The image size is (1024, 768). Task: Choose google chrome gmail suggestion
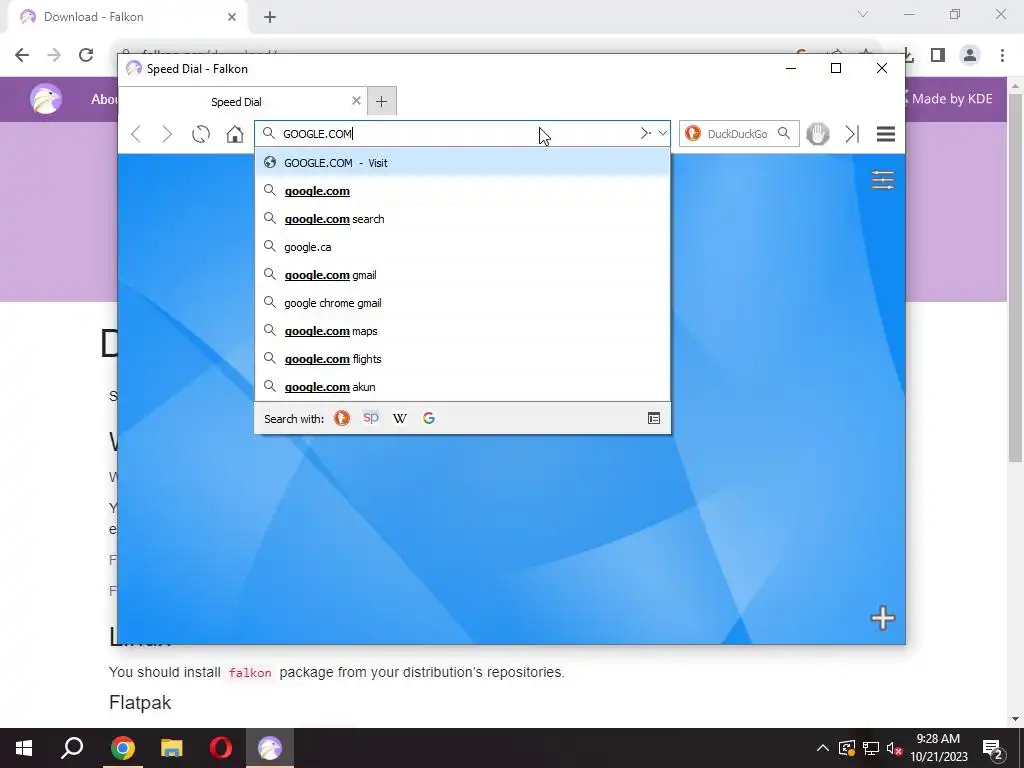point(462,303)
